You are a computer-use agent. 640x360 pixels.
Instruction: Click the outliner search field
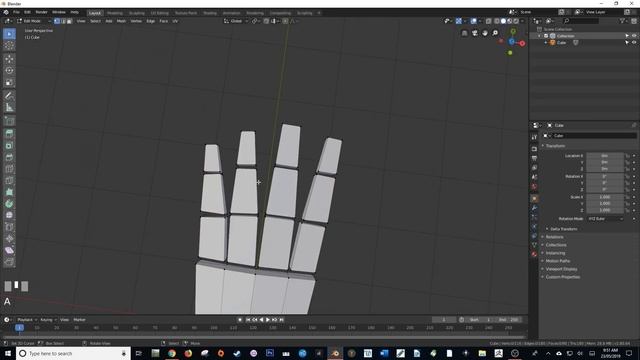coord(581,21)
